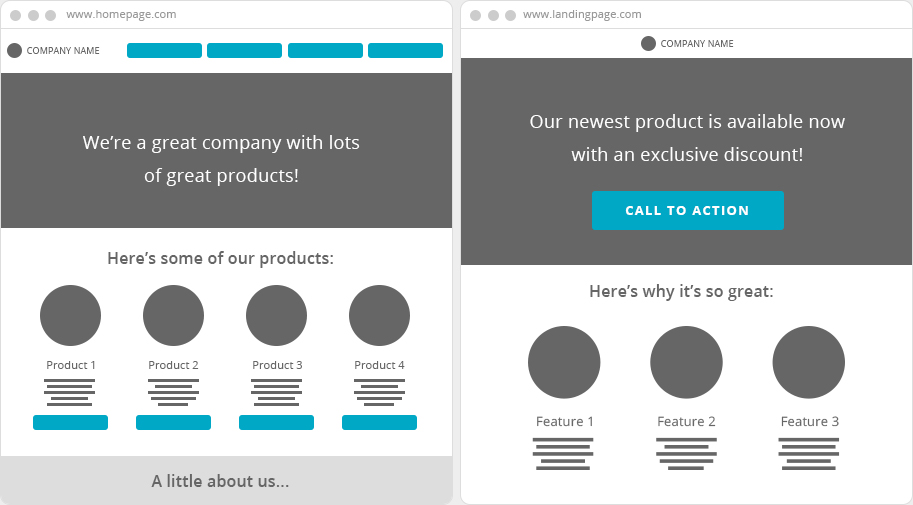
Task: Click the Feature 3 label
Action: pos(809,422)
